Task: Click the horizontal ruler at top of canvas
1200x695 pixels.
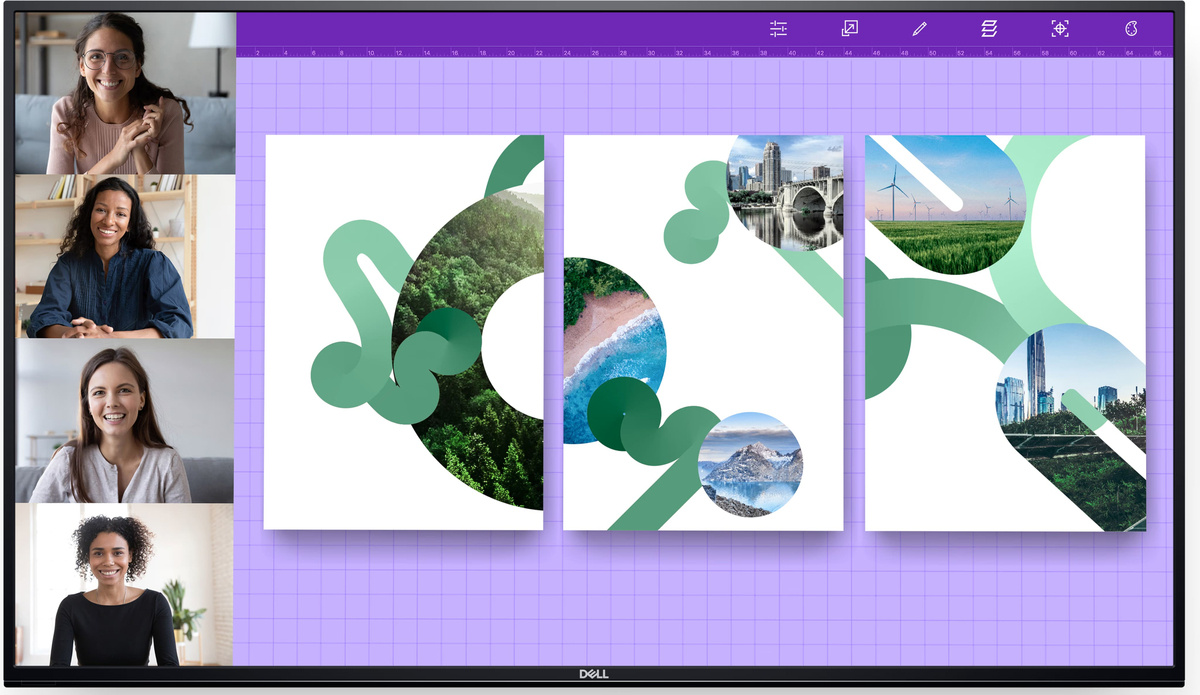Action: click(700, 52)
